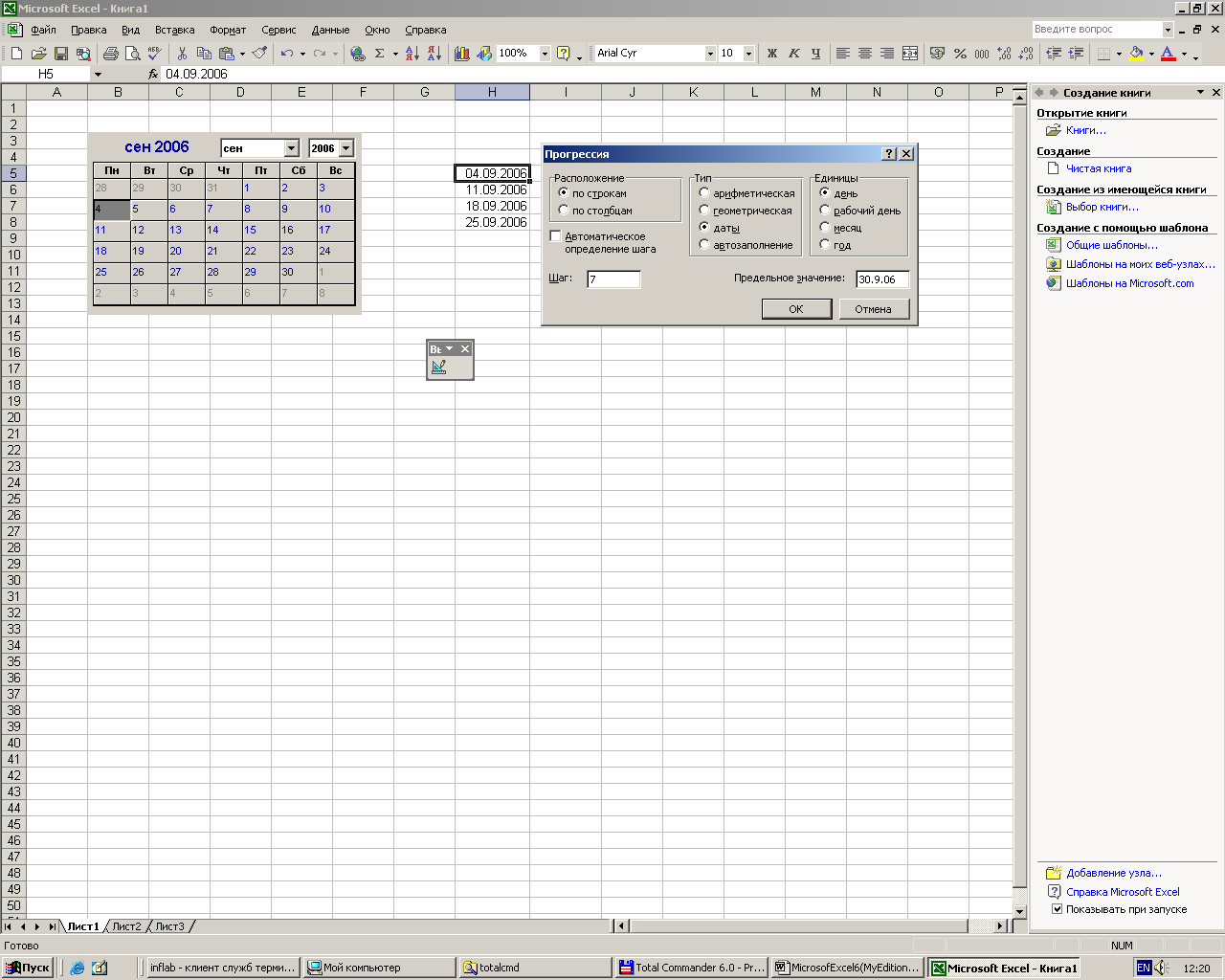Open 'Справка Microsoft Excel' link
Viewport: 1225px width, 980px height.
click(1123, 892)
